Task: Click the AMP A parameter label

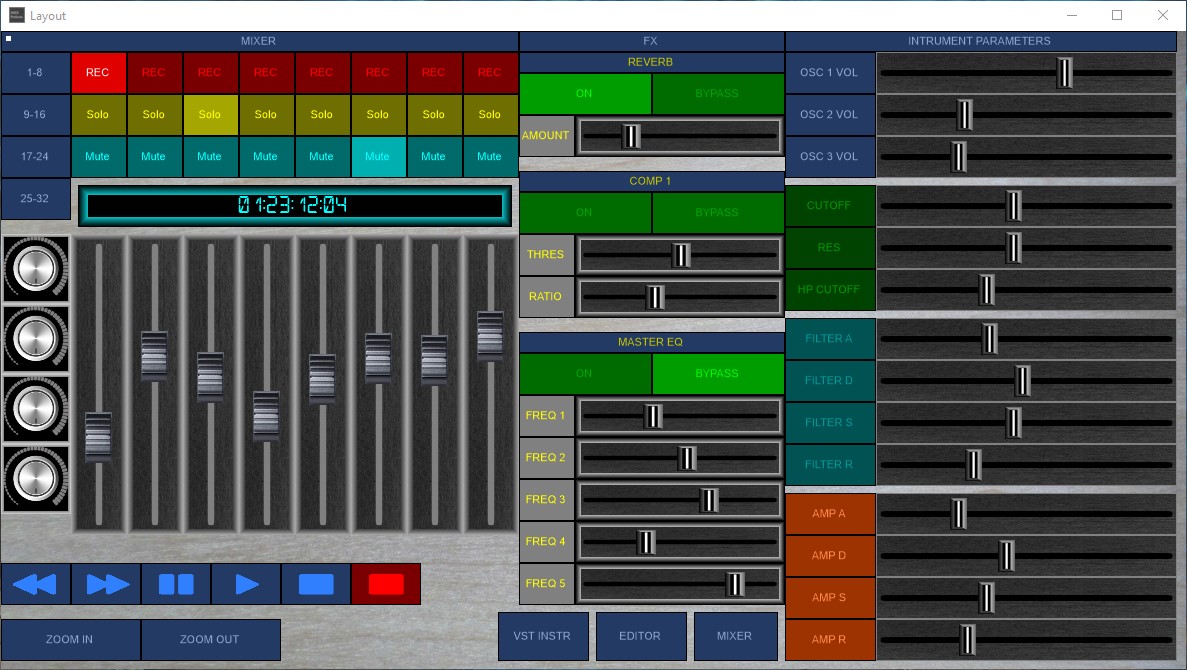Action: (830, 513)
